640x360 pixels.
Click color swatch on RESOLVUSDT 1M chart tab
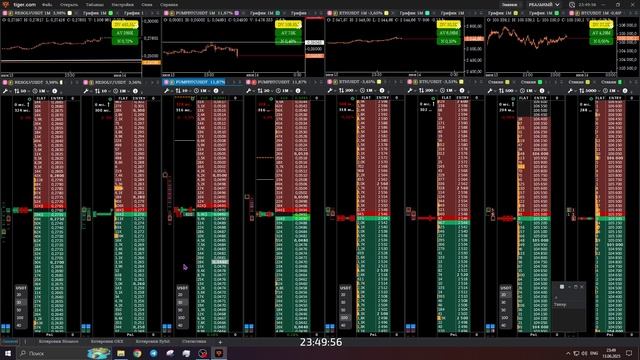point(70,13)
